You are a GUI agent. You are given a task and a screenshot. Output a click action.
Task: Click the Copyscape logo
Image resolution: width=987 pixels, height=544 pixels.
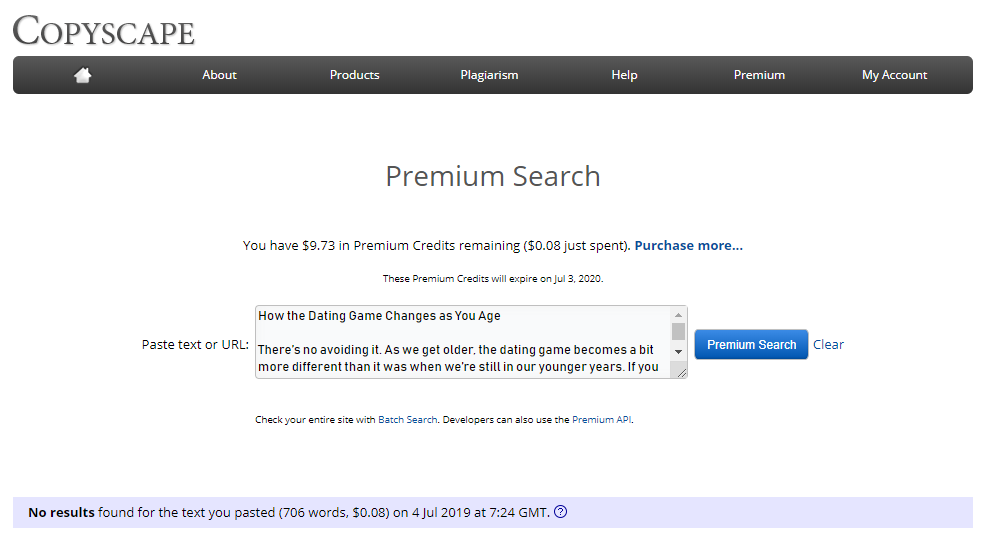104,30
